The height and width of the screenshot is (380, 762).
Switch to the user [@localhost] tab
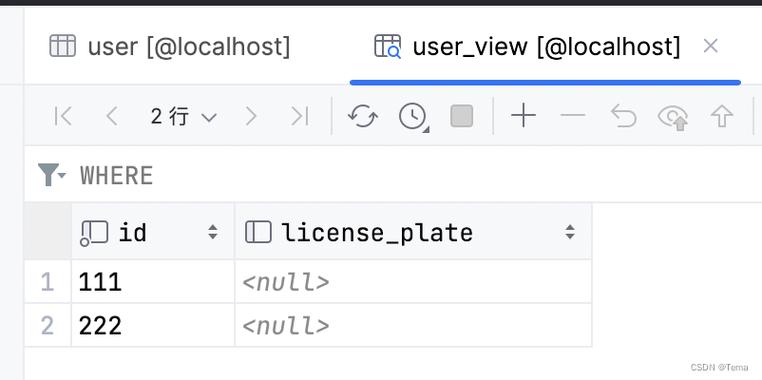click(x=170, y=47)
